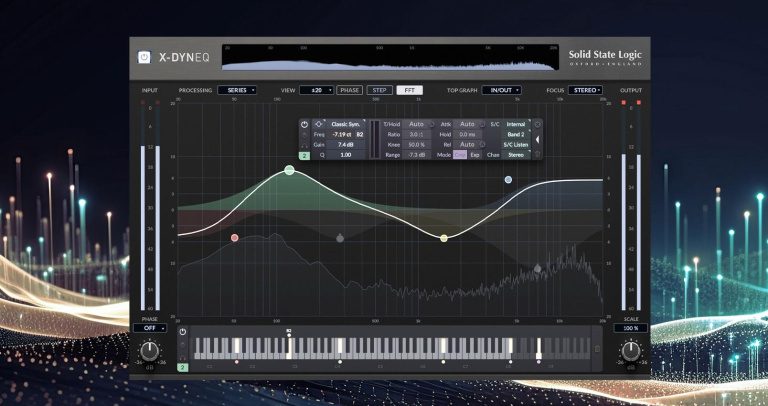768x406 pixels.
Task: Open the VIEW ±20 range dropdown
Action: point(316,90)
